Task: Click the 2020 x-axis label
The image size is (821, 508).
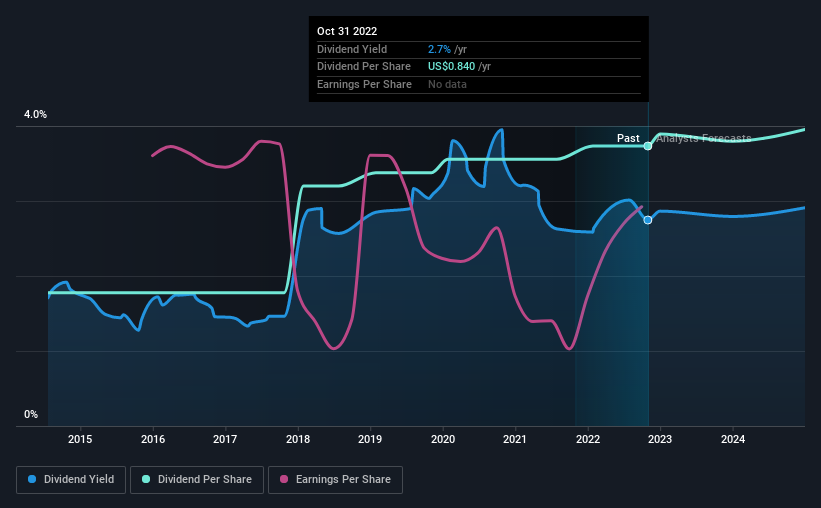Action: [x=443, y=439]
